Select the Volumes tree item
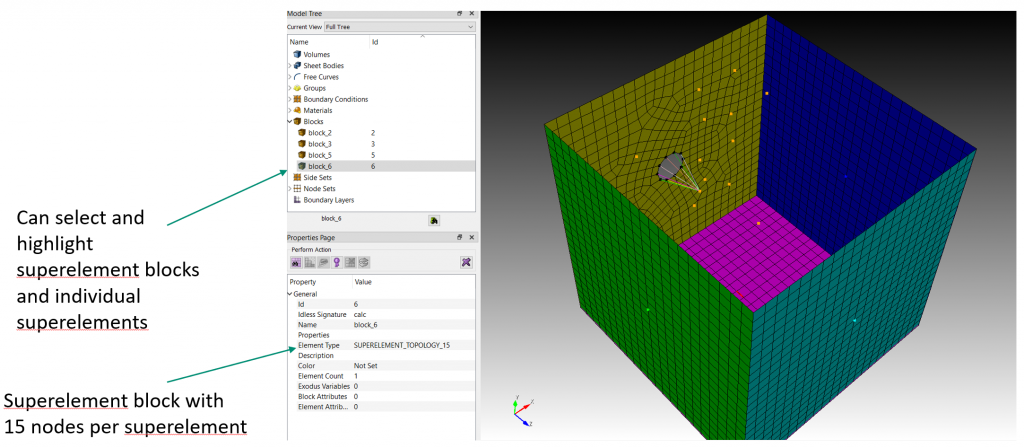This screenshot has height=448, width=1024. pyautogui.click(x=316, y=54)
